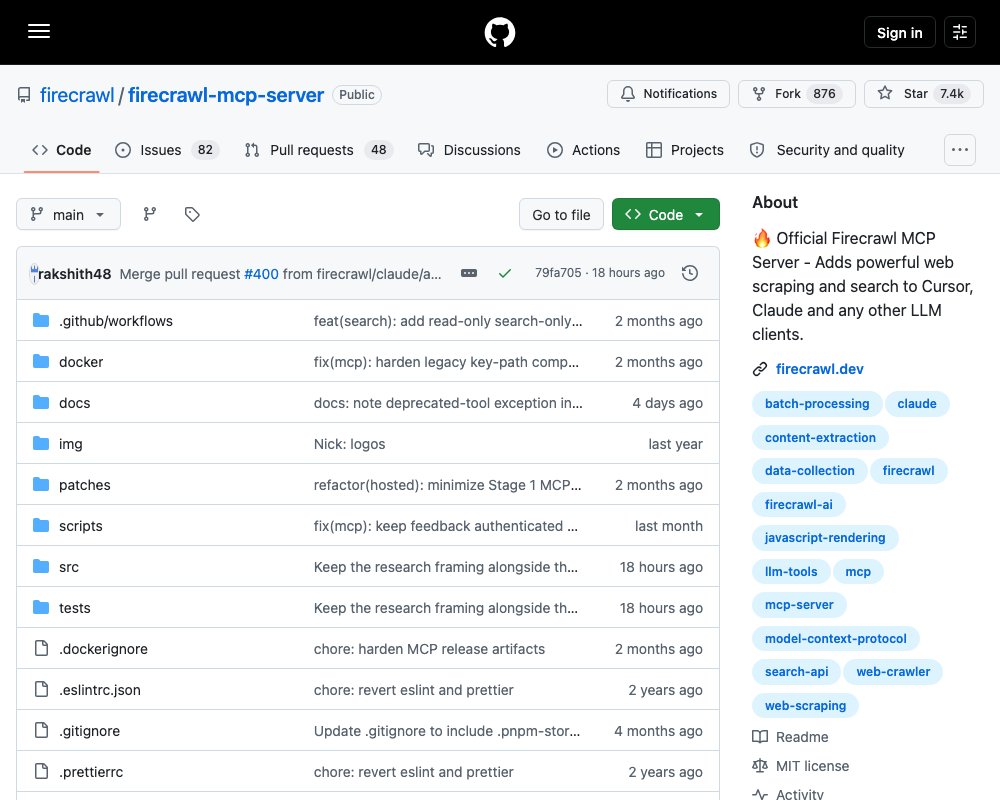Switch to the Projects tab

click(684, 150)
